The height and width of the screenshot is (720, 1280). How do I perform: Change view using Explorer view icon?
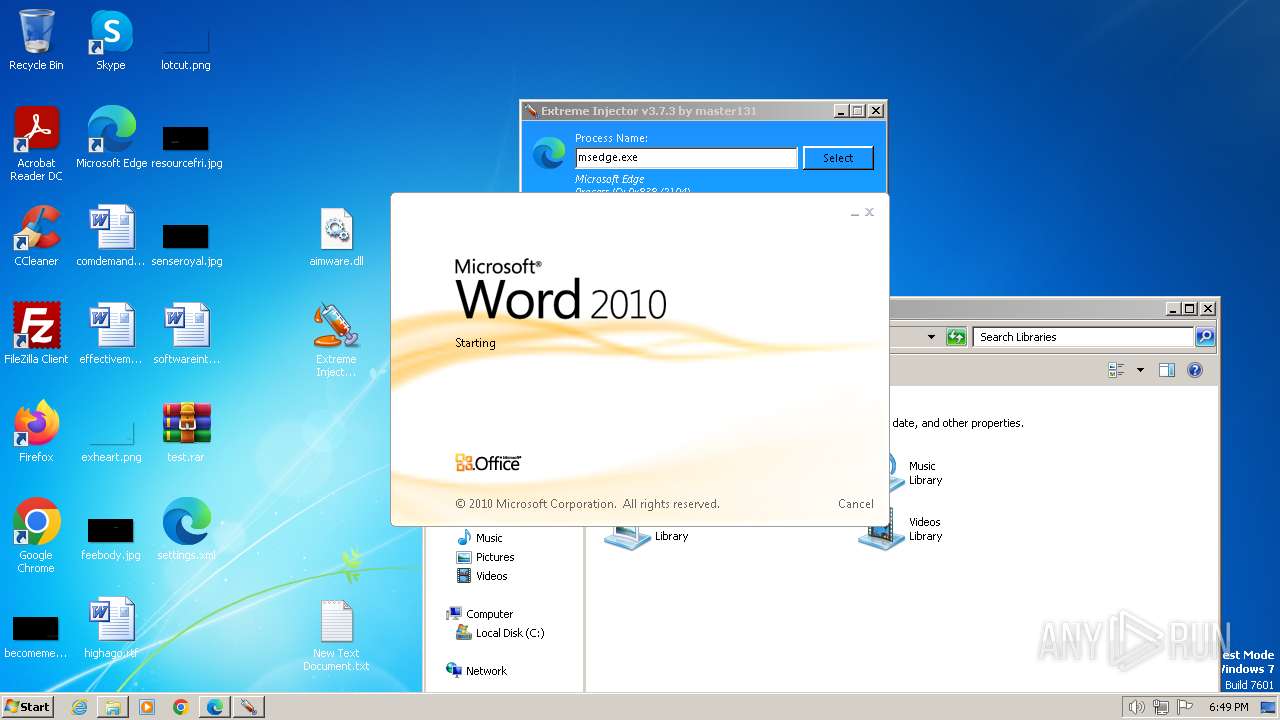(x=1117, y=370)
